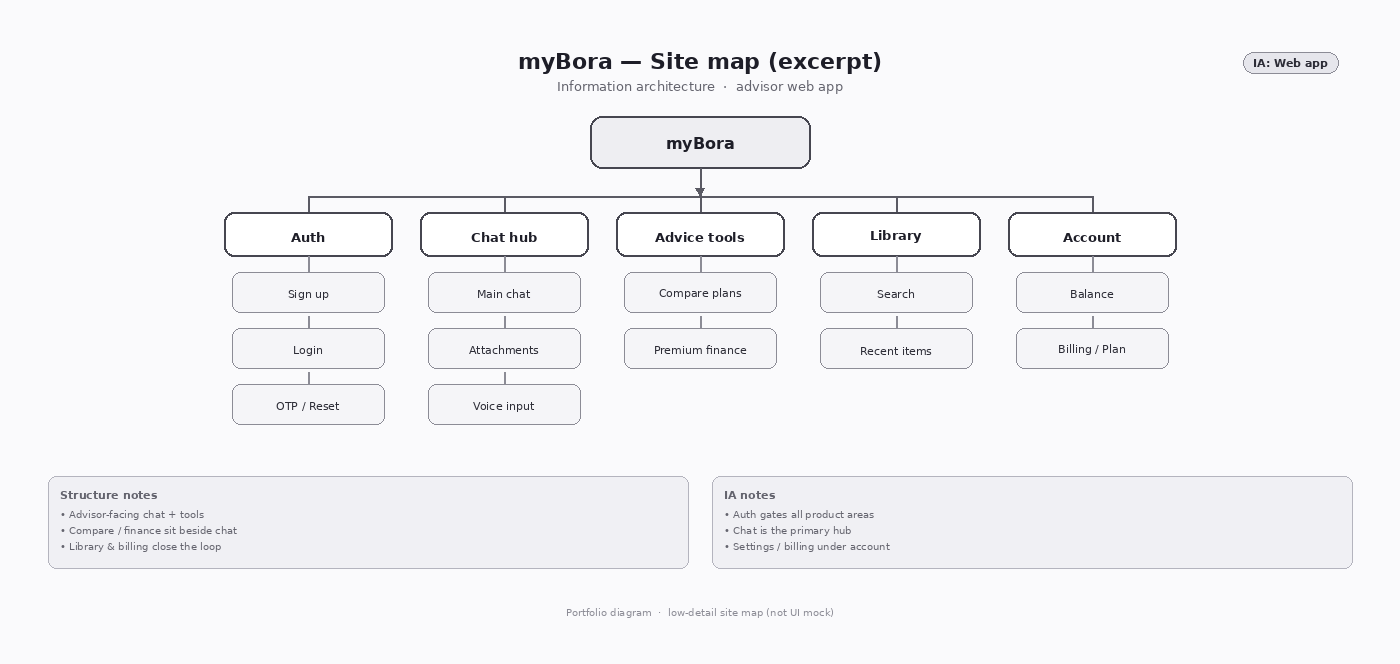Viewport: 1400px width, 664px height.
Task: Click the note Settings / billing under account
Action: pyautogui.click(x=807, y=546)
